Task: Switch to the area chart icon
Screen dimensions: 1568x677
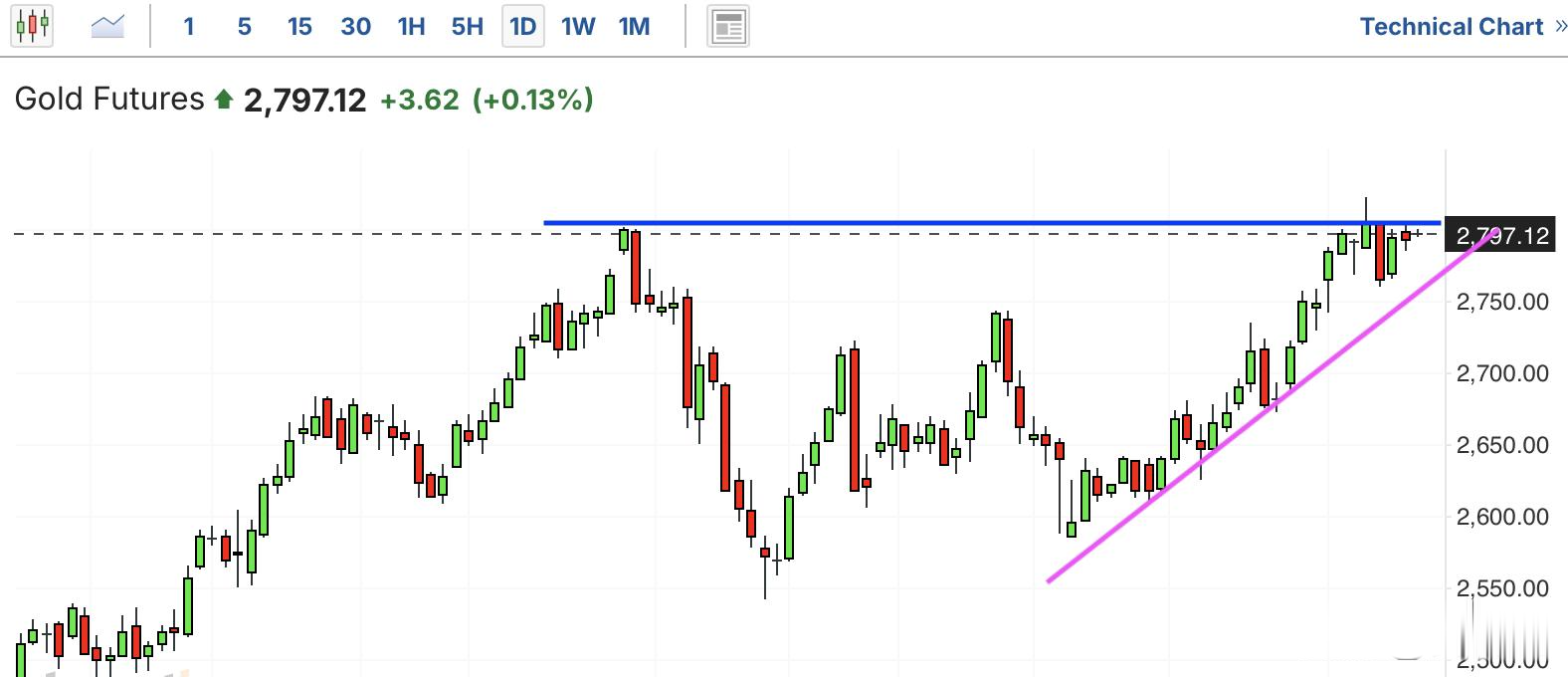Action: tap(107, 27)
